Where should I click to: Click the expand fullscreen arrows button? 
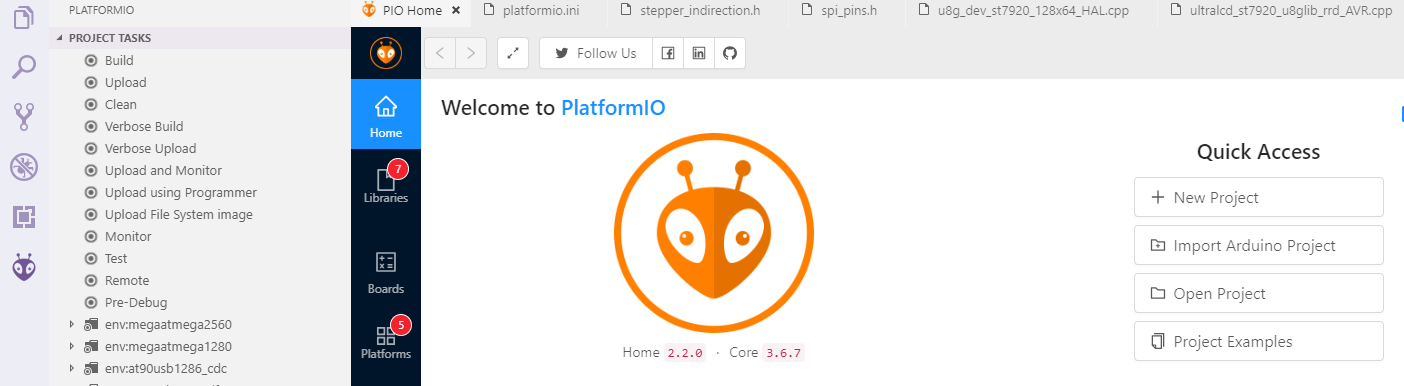(x=513, y=53)
